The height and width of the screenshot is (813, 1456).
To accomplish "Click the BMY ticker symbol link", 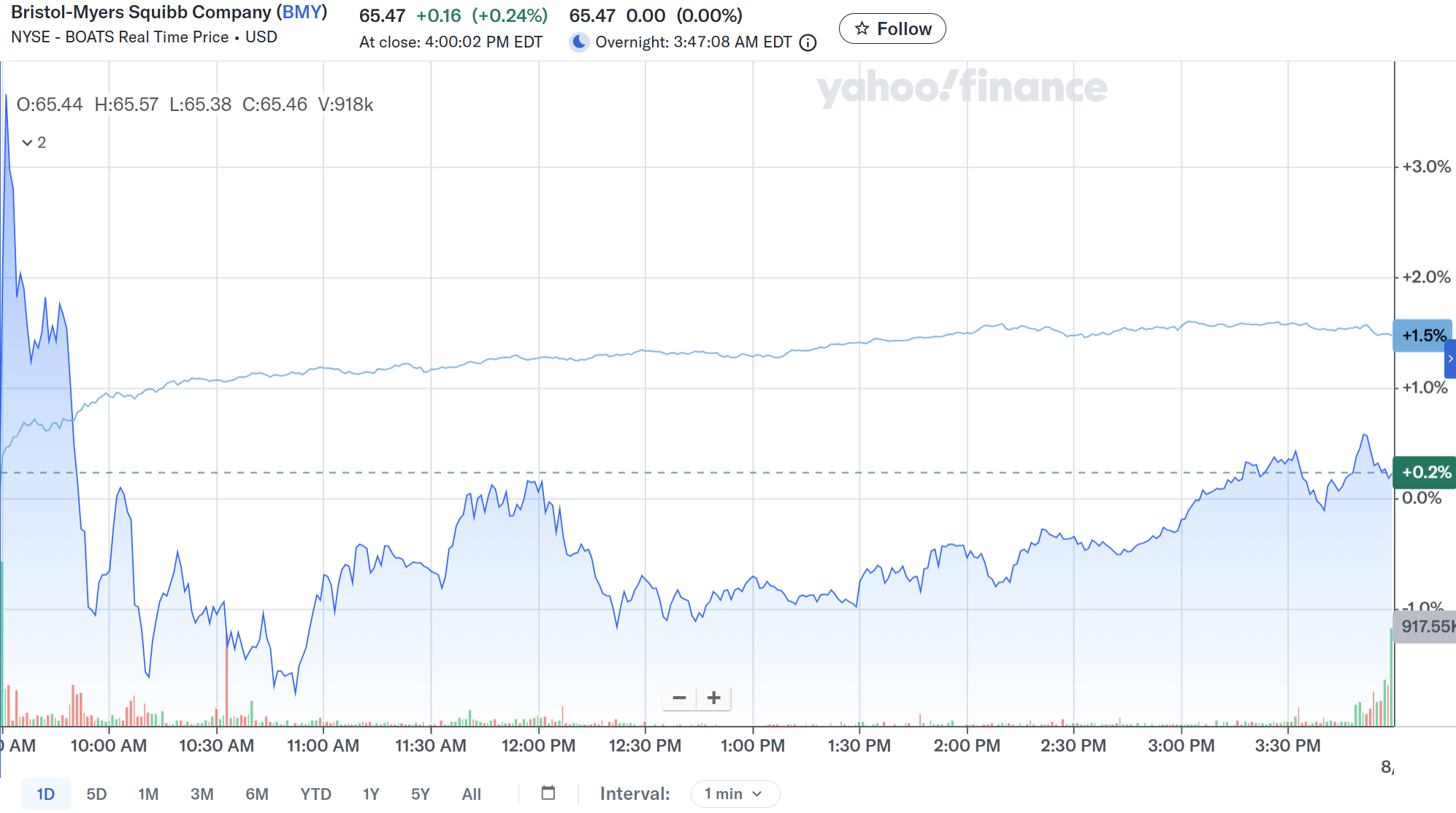I will (x=302, y=12).
